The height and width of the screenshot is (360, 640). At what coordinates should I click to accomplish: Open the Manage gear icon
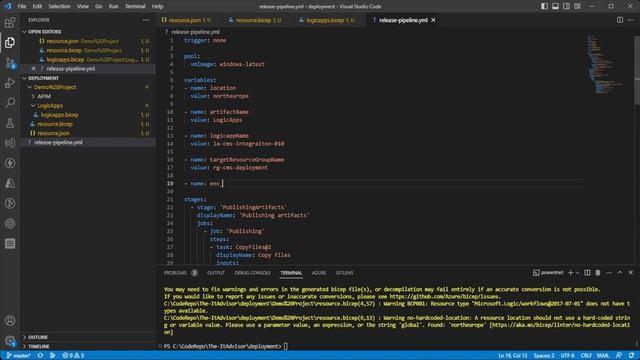pos(10,340)
